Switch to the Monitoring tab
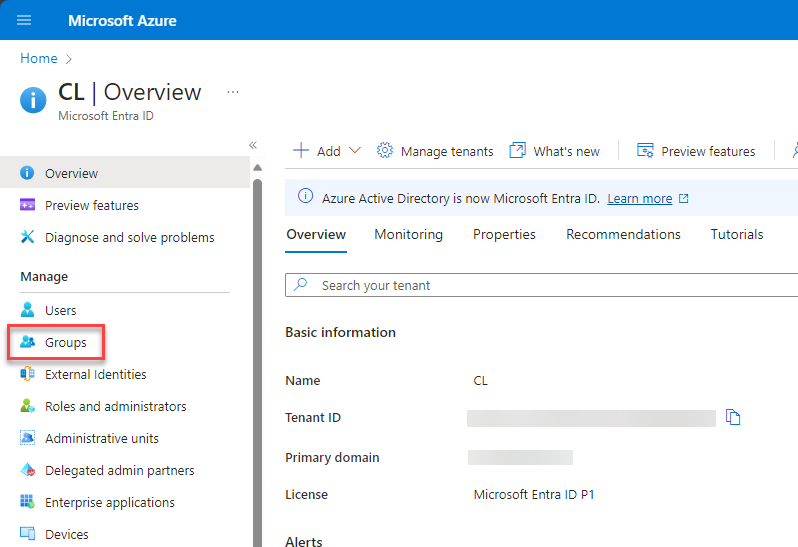The image size is (798, 547). pyautogui.click(x=408, y=235)
